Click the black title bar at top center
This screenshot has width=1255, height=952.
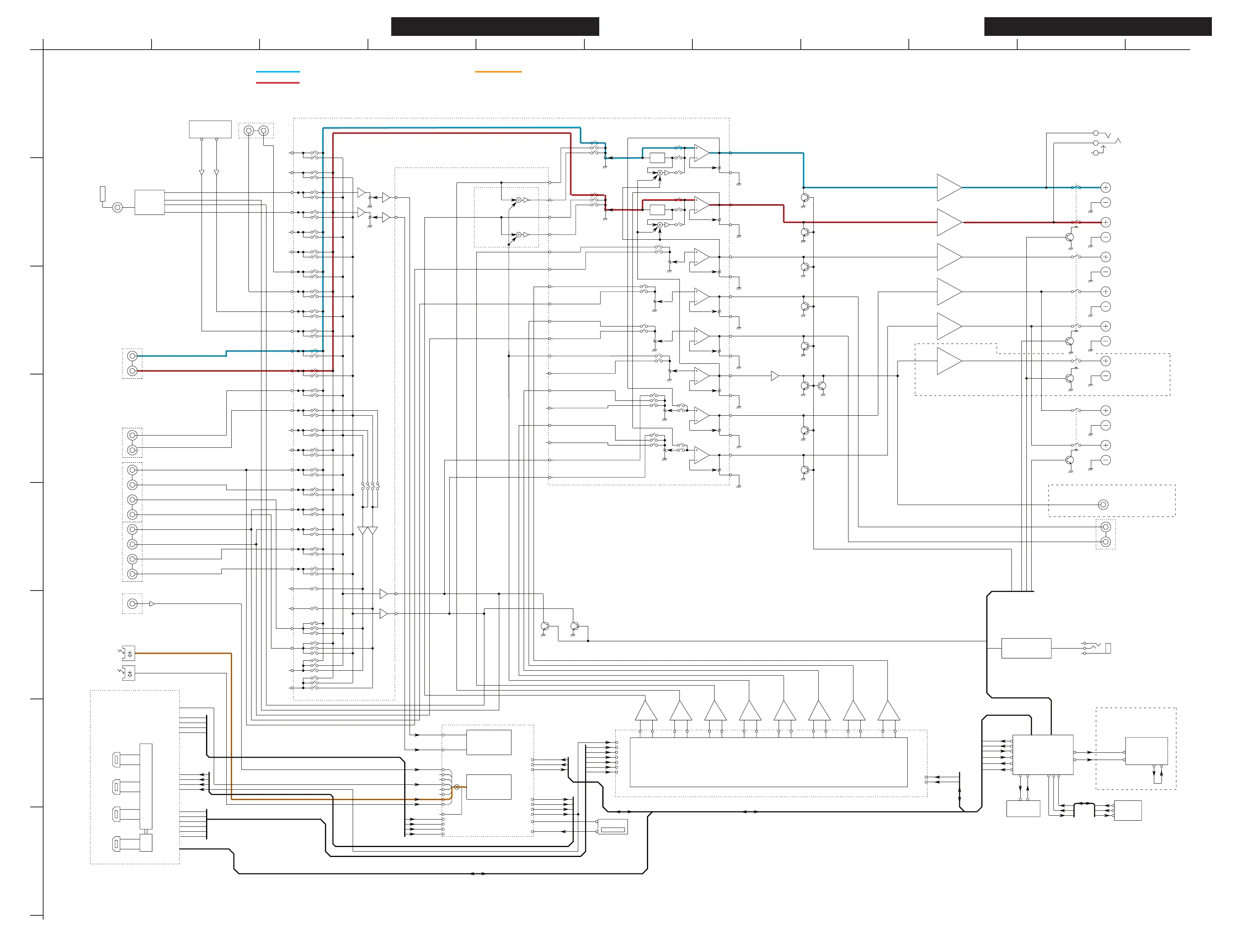[495, 27]
